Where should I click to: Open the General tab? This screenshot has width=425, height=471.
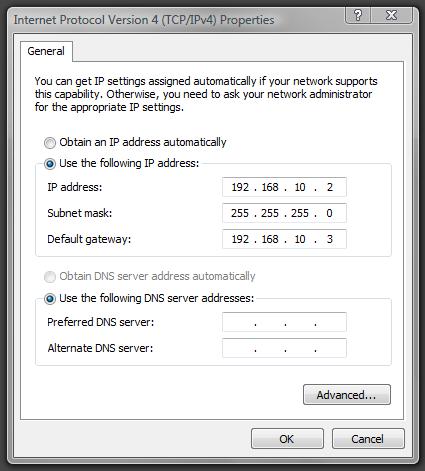point(46,51)
